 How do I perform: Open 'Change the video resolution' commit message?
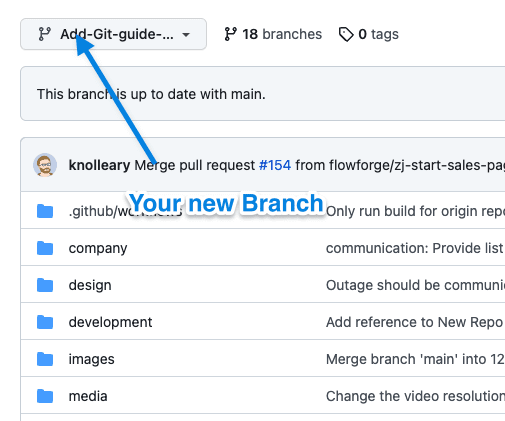[x=415, y=396]
